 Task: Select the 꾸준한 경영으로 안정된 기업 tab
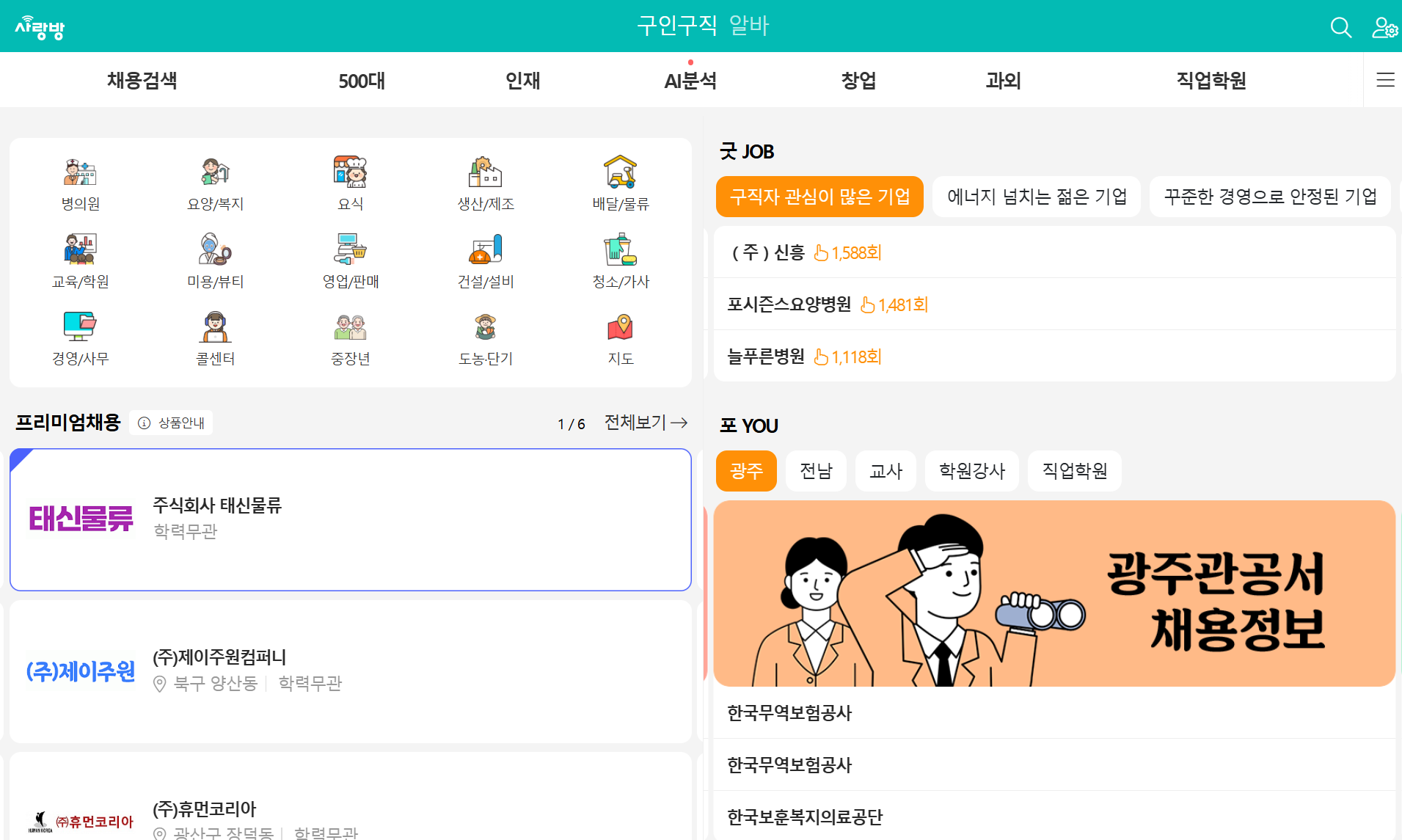(x=1270, y=197)
